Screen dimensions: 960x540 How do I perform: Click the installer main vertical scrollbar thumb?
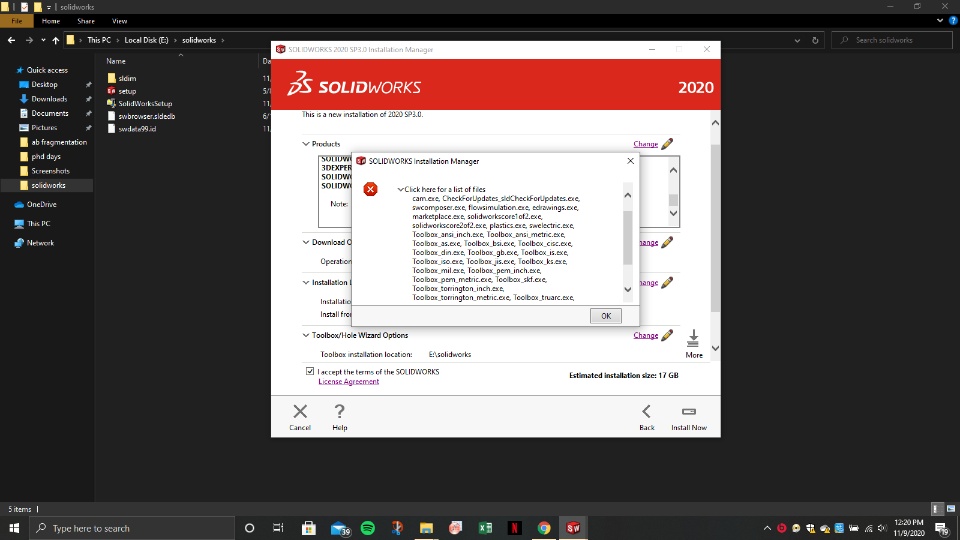click(x=715, y=228)
